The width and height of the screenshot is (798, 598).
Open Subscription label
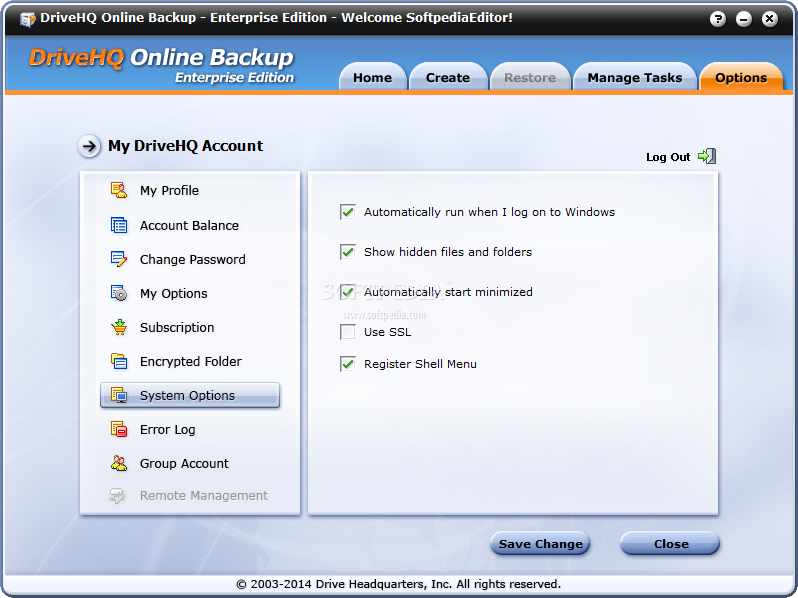pyautogui.click(x=177, y=328)
